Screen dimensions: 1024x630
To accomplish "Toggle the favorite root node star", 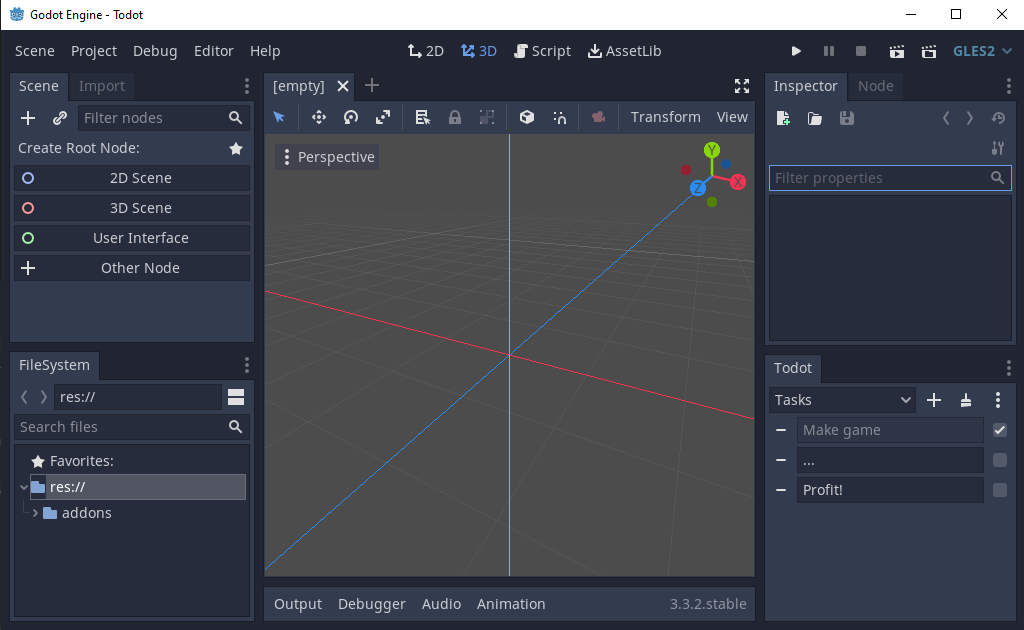I will pos(236,148).
